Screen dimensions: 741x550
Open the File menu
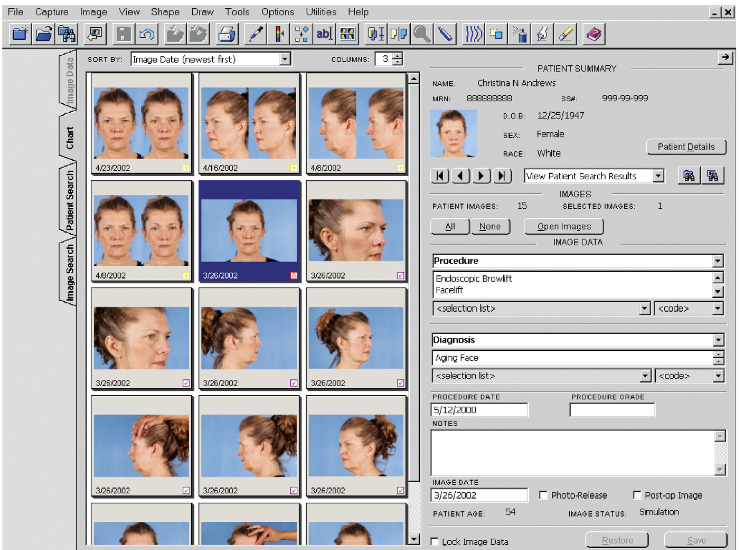(x=15, y=12)
